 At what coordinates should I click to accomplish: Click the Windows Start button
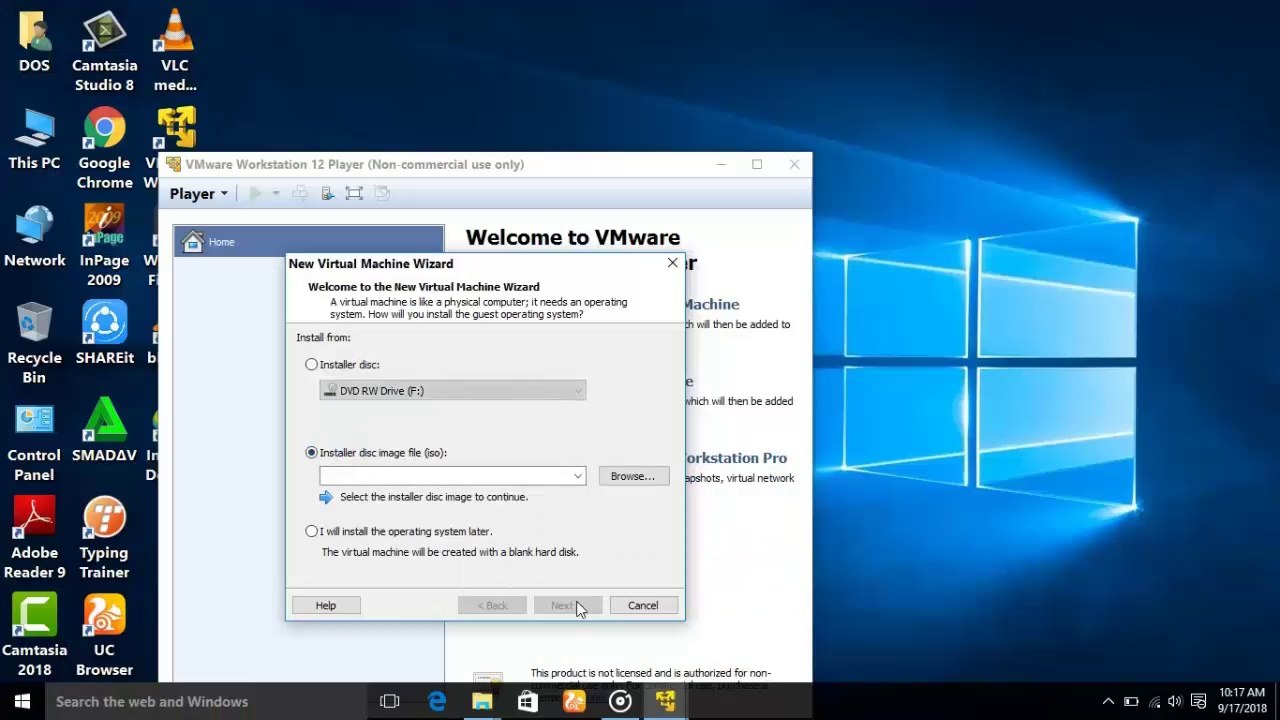(x=22, y=701)
